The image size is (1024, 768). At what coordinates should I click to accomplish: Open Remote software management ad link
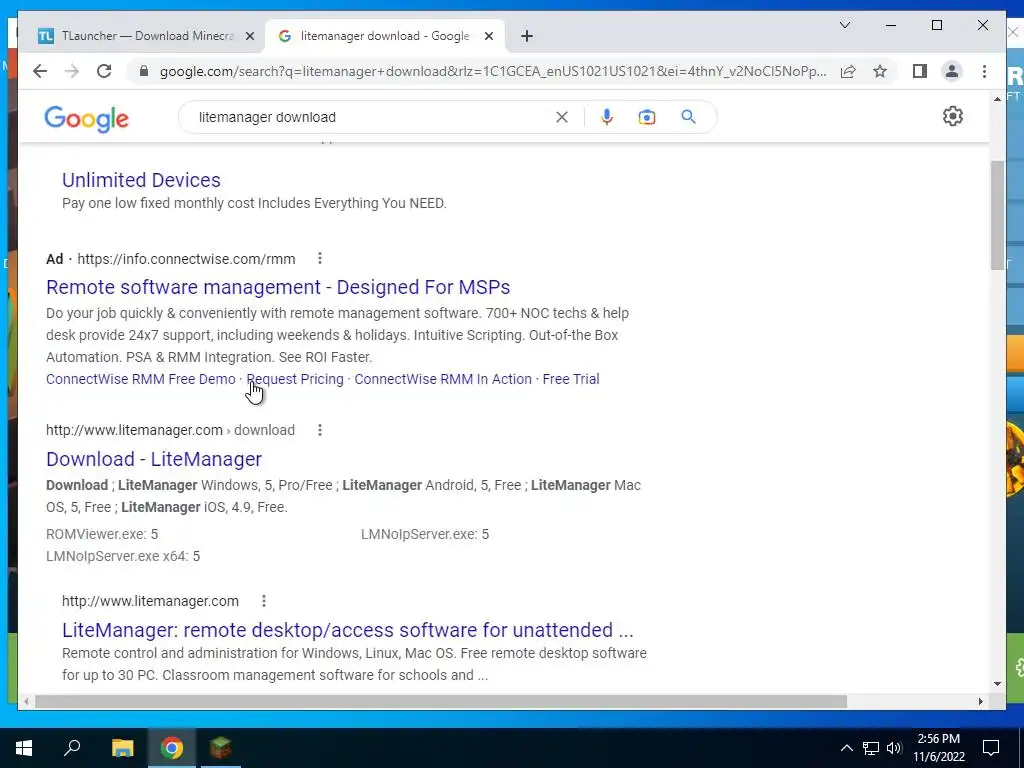point(278,287)
